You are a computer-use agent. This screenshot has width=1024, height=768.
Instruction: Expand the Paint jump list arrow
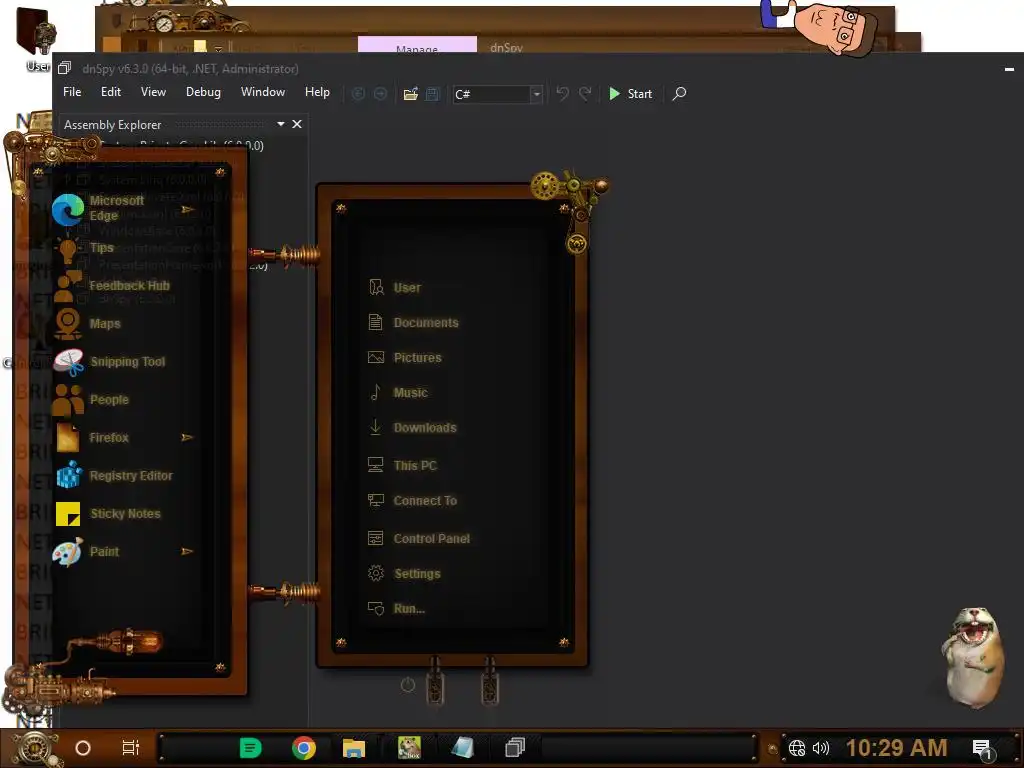pyautogui.click(x=187, y=551)
